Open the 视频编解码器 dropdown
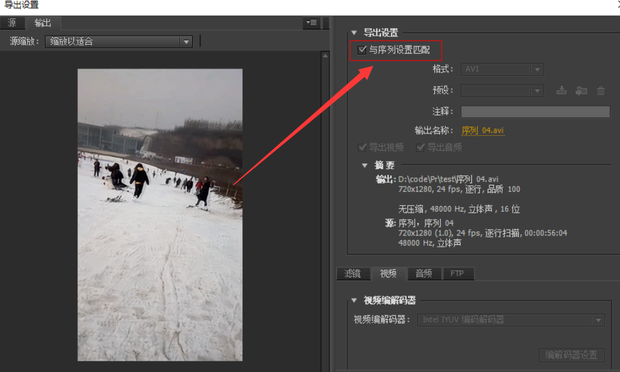620x372 pixels. click(x=511, y=319)
